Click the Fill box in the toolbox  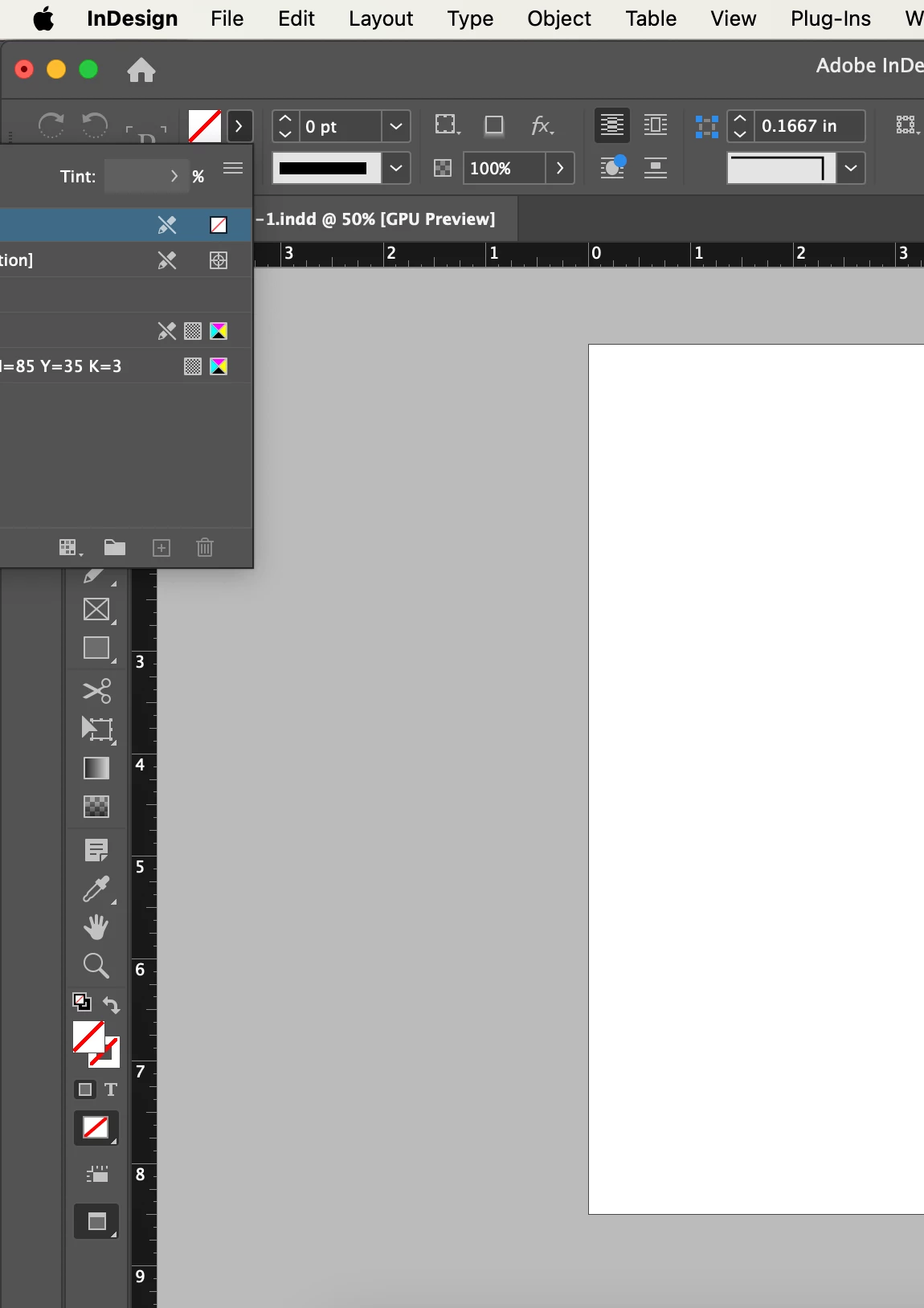click(88, 1036)
